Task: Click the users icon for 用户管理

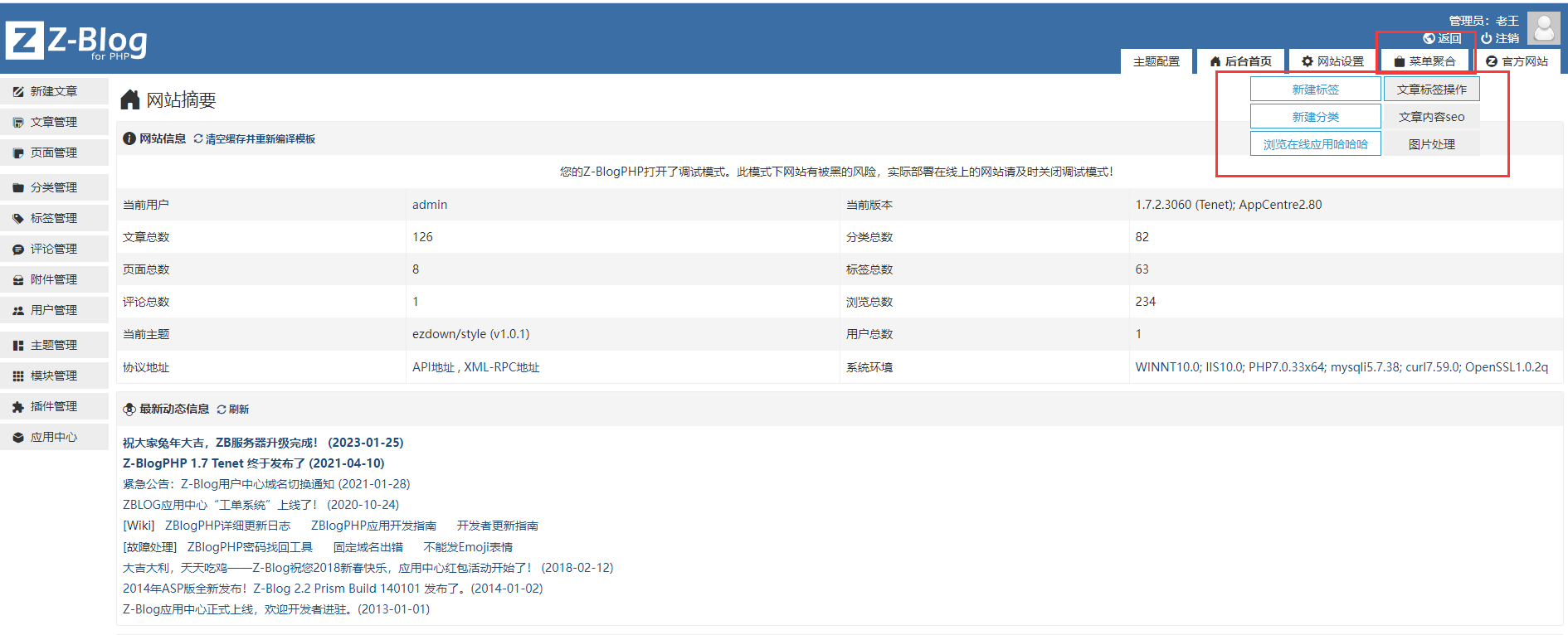Action: click(x=18, y=311)
